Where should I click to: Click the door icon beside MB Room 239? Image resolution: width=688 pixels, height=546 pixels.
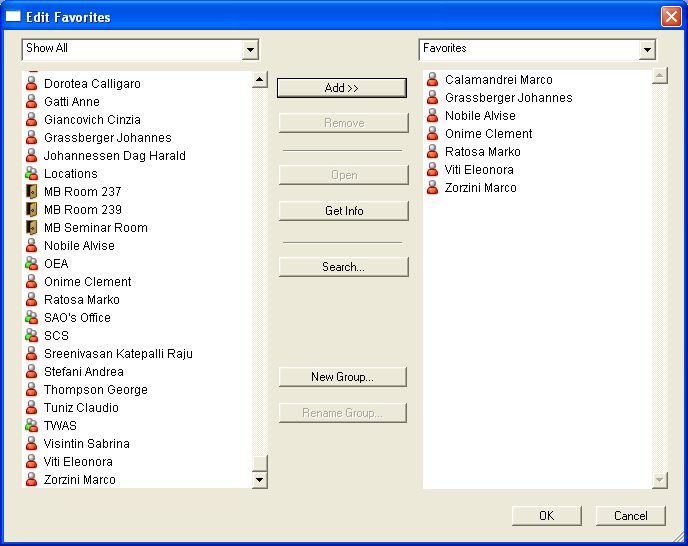click(32, 209)
